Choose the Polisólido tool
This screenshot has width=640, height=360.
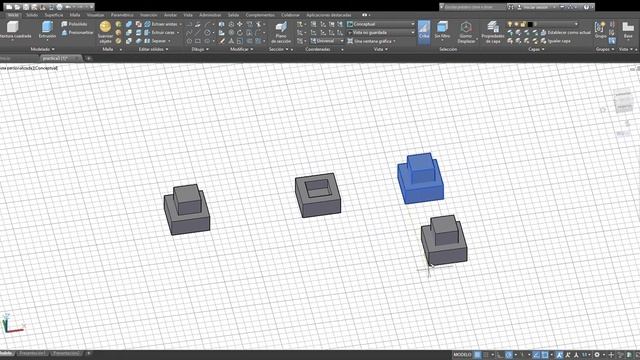pyautogui.click(x=74, y=24)
